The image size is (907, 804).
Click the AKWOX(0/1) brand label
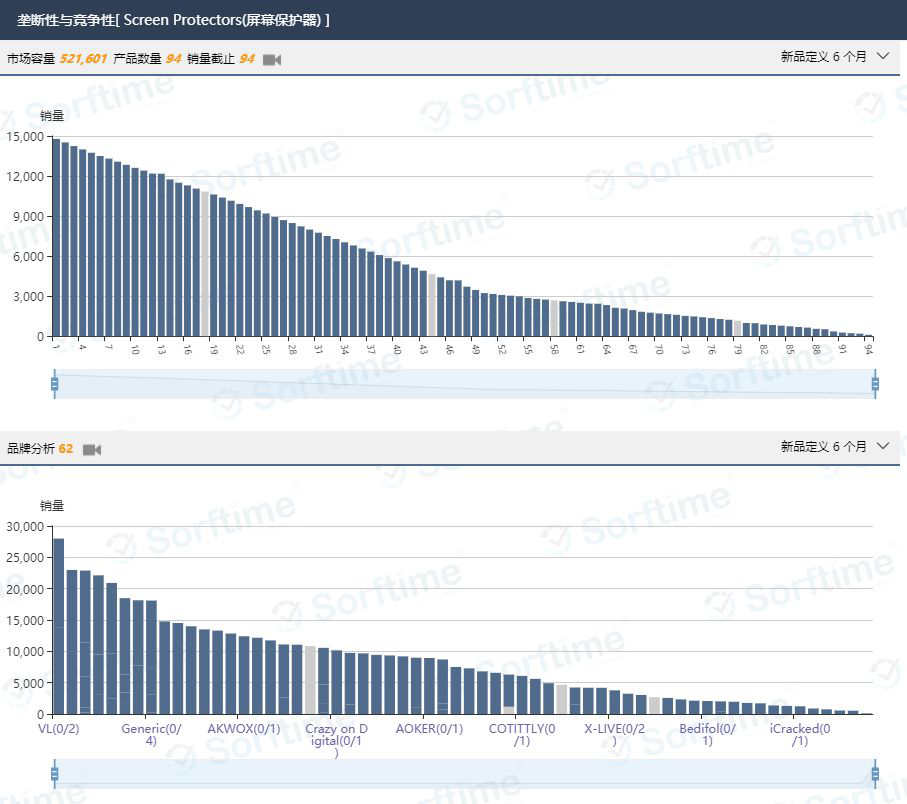click(x=244, y=729)
